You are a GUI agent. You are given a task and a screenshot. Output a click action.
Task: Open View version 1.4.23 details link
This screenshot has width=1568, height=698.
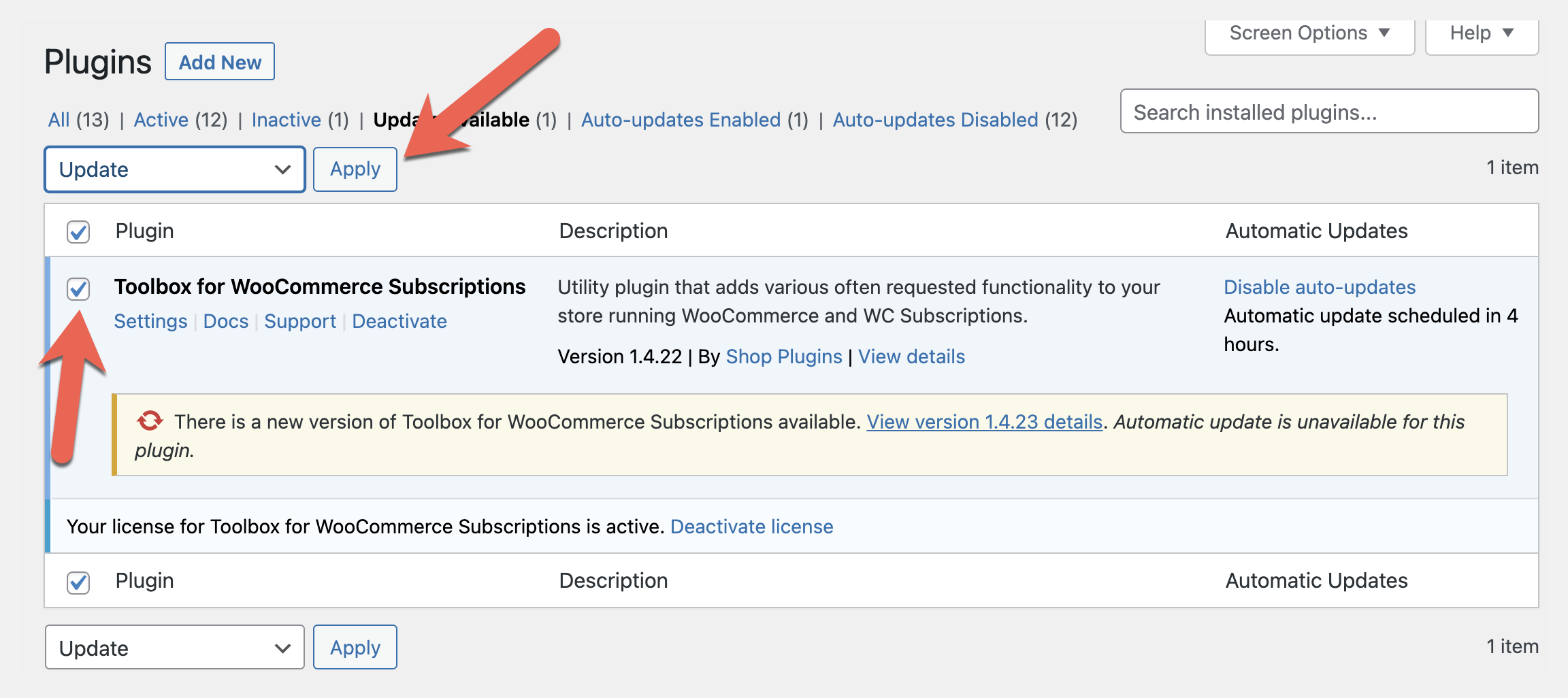coord(983,422)
